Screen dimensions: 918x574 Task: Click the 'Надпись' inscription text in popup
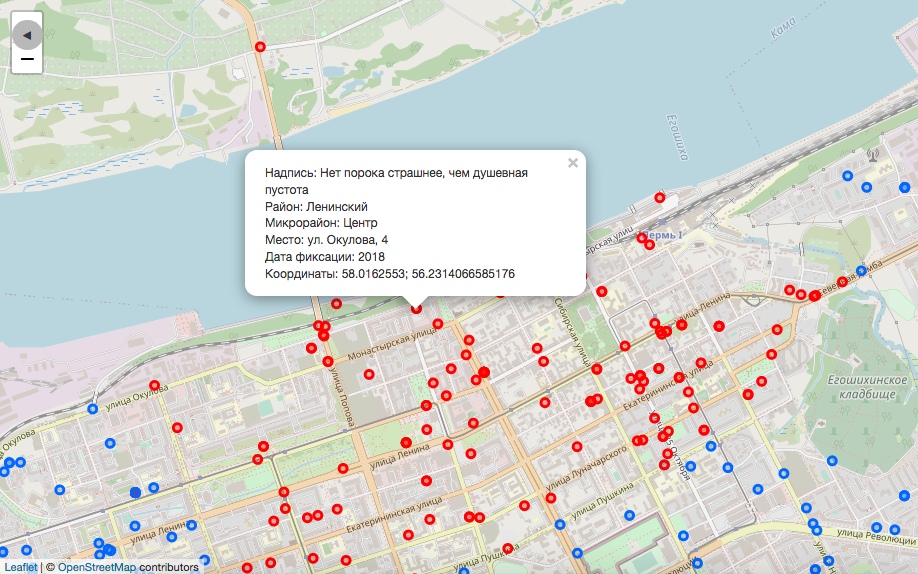click(395, 173)
